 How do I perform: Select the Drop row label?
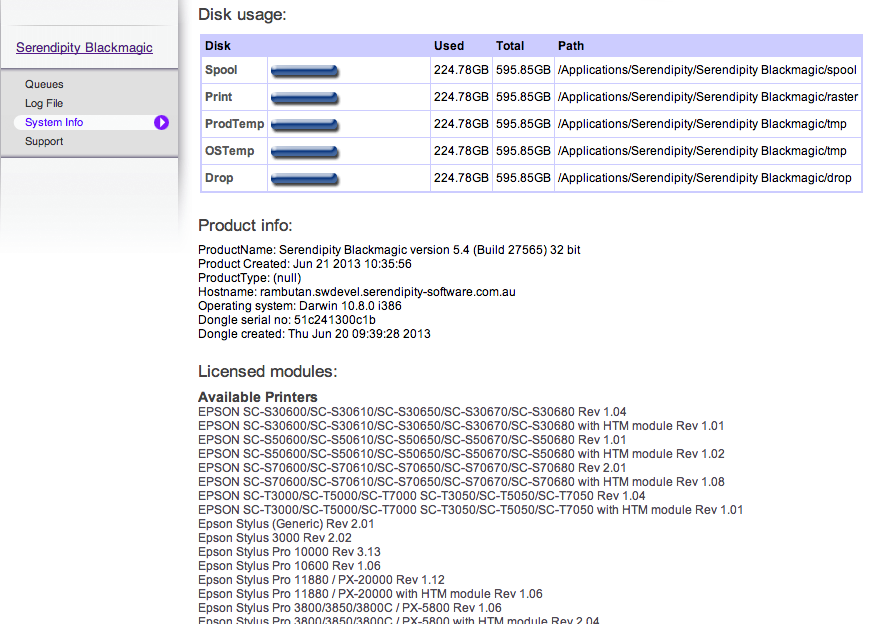coord(219,178)
